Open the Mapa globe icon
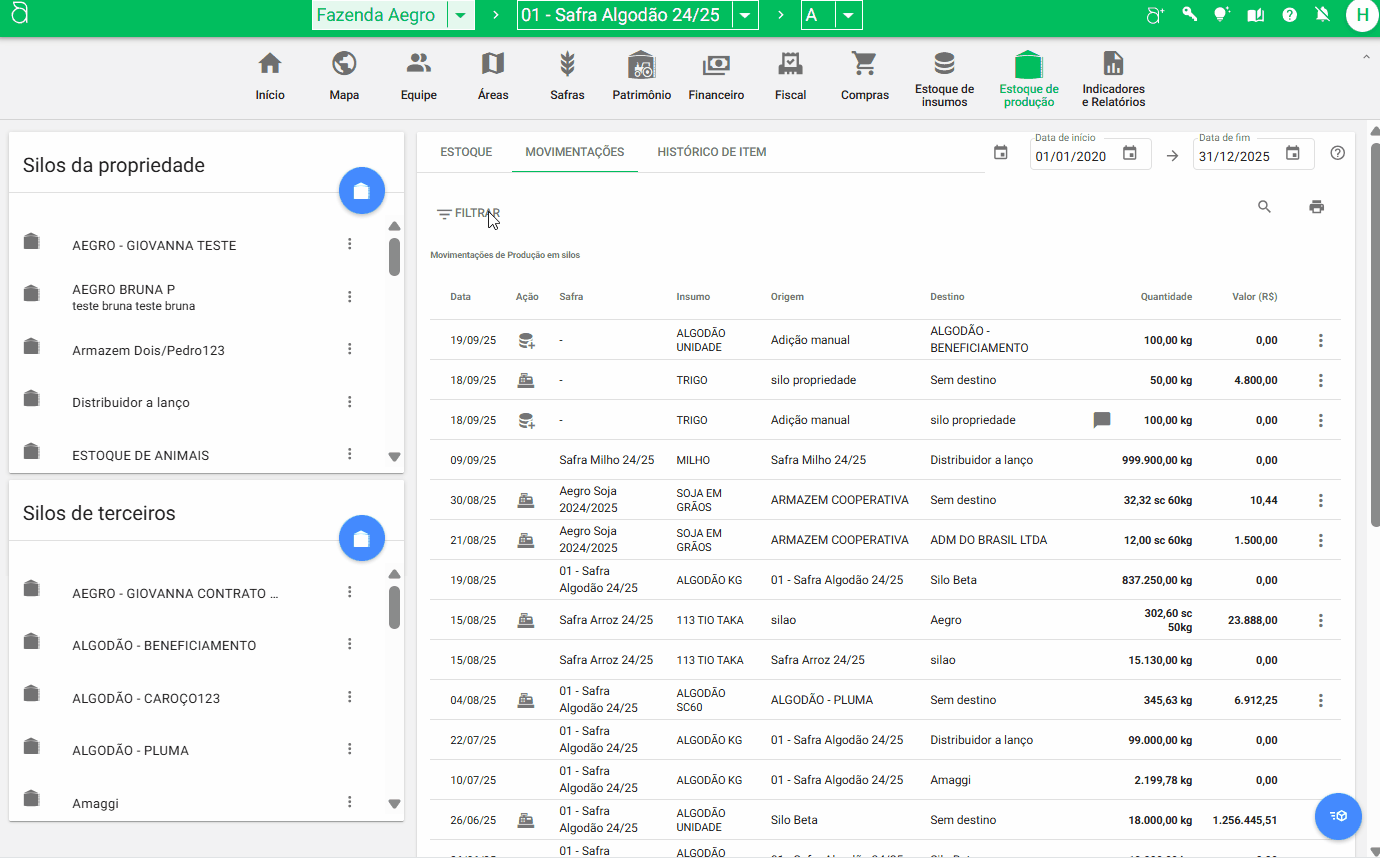 point(344,77)
